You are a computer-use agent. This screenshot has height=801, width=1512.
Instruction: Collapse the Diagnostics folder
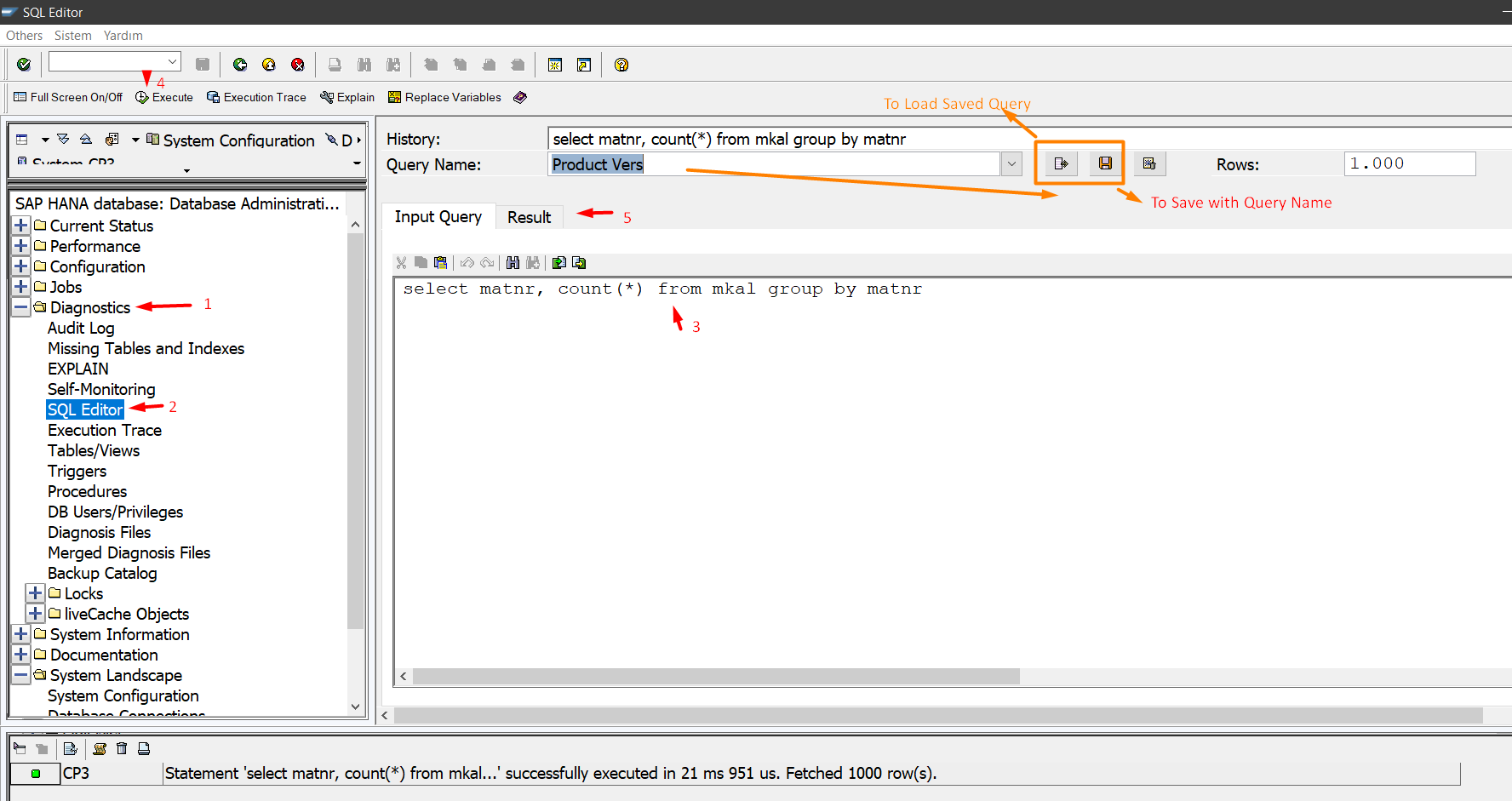point(21,307)
